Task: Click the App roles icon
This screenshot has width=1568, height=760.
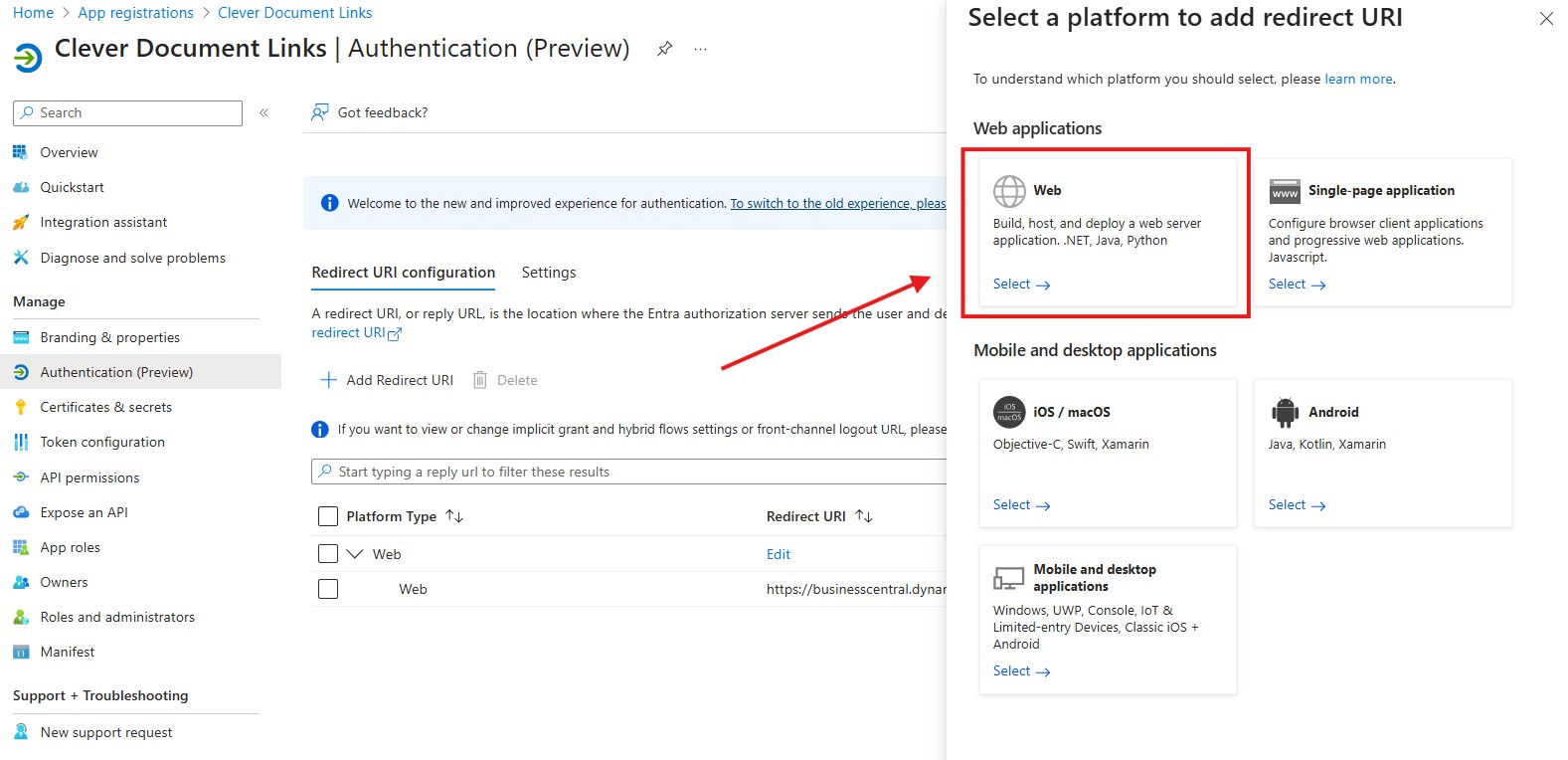Action: tap(20, 547)
